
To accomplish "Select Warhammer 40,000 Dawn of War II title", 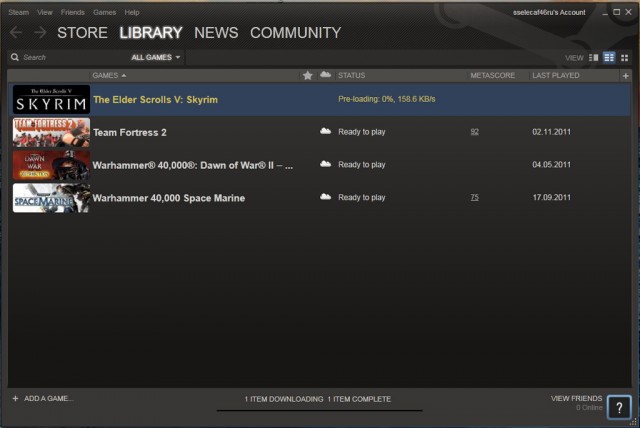I will [193, 165].
